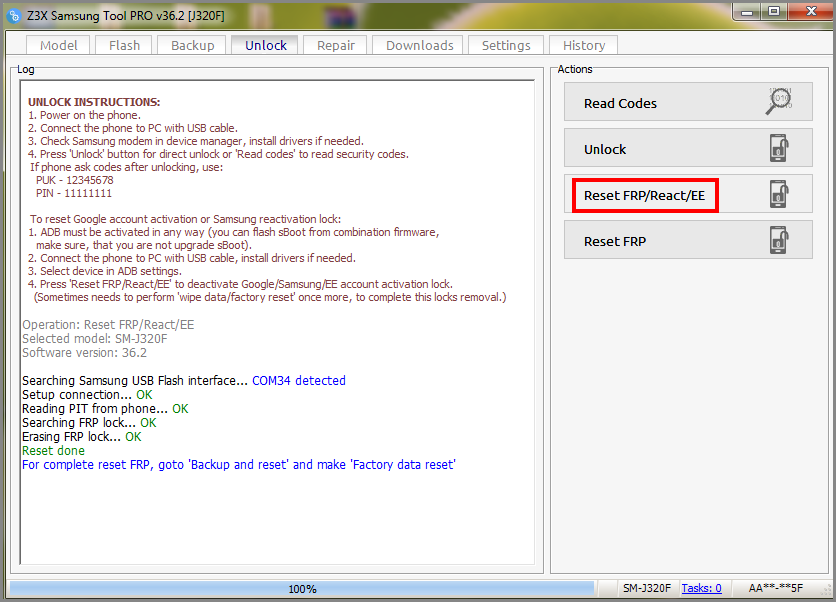
Task: Maximize the Z3X Samsung Tool window
Action: pyautogui.click(x=774, y=12)
